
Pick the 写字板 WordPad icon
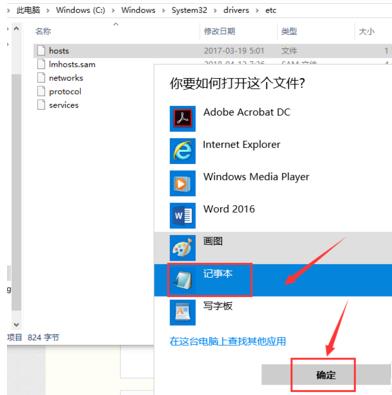[183, 313]
